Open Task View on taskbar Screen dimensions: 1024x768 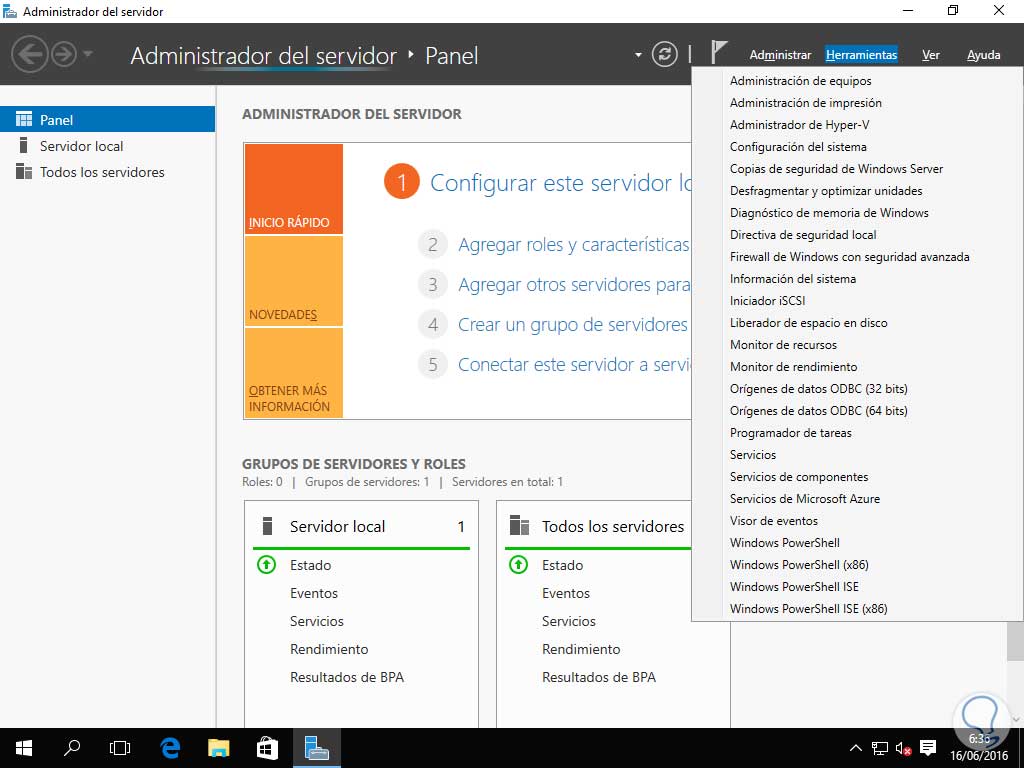pos(120,748)
